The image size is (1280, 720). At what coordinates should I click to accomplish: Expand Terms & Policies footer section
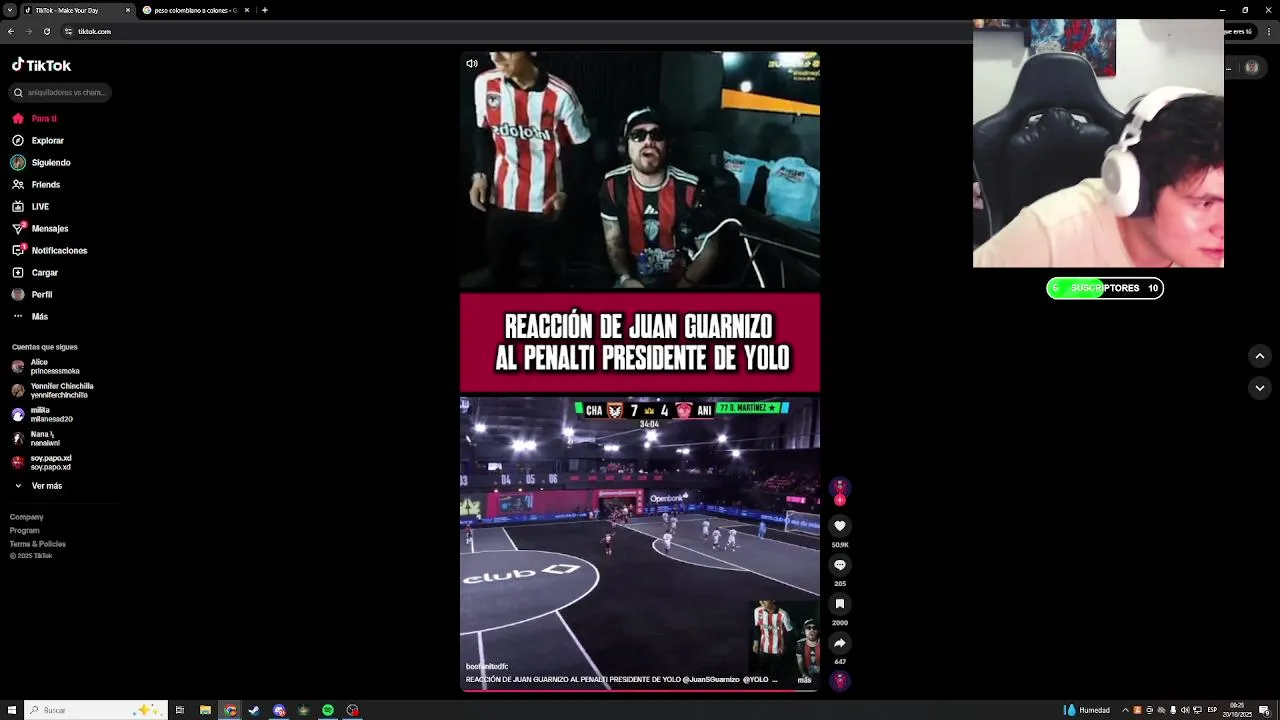tap(38, 544)
